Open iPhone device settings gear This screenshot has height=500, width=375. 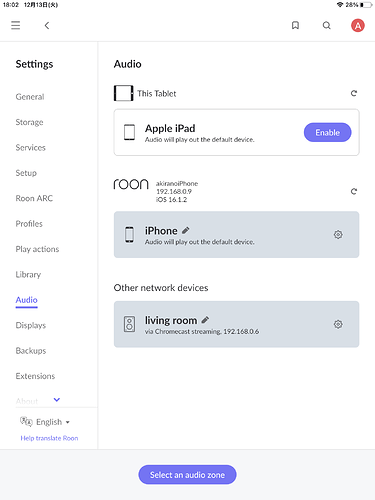tap(338, 234)
